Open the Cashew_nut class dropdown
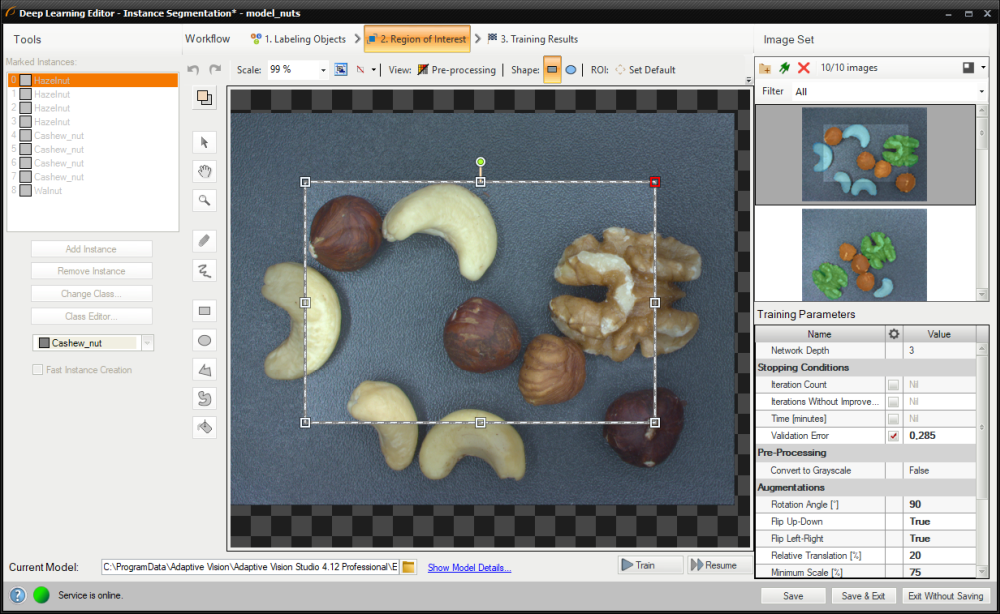This screenshot has height=614, width=1000. tap(148, 343)
